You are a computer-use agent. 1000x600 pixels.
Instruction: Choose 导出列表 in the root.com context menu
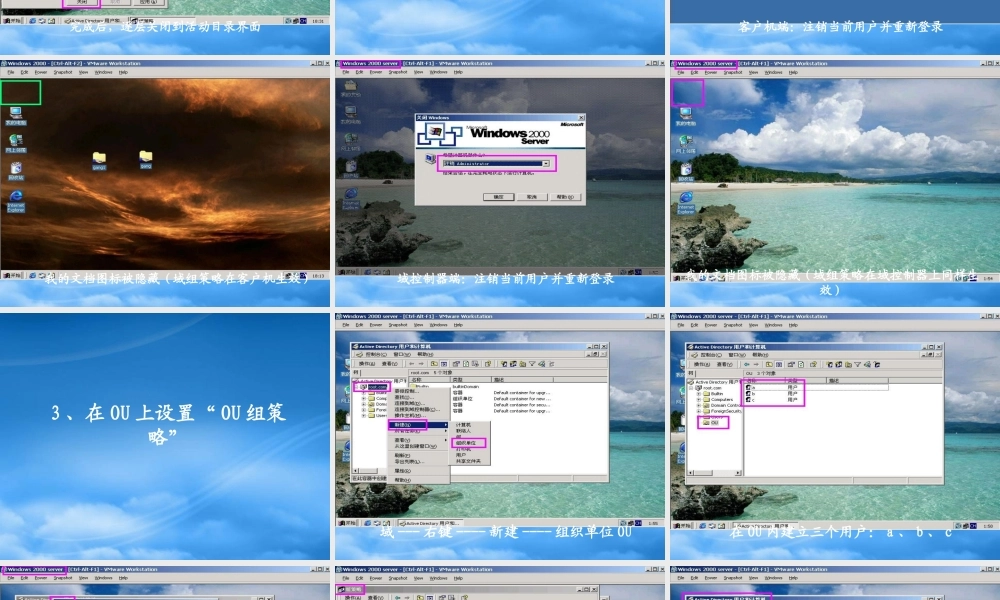click(x=409, y=462)
